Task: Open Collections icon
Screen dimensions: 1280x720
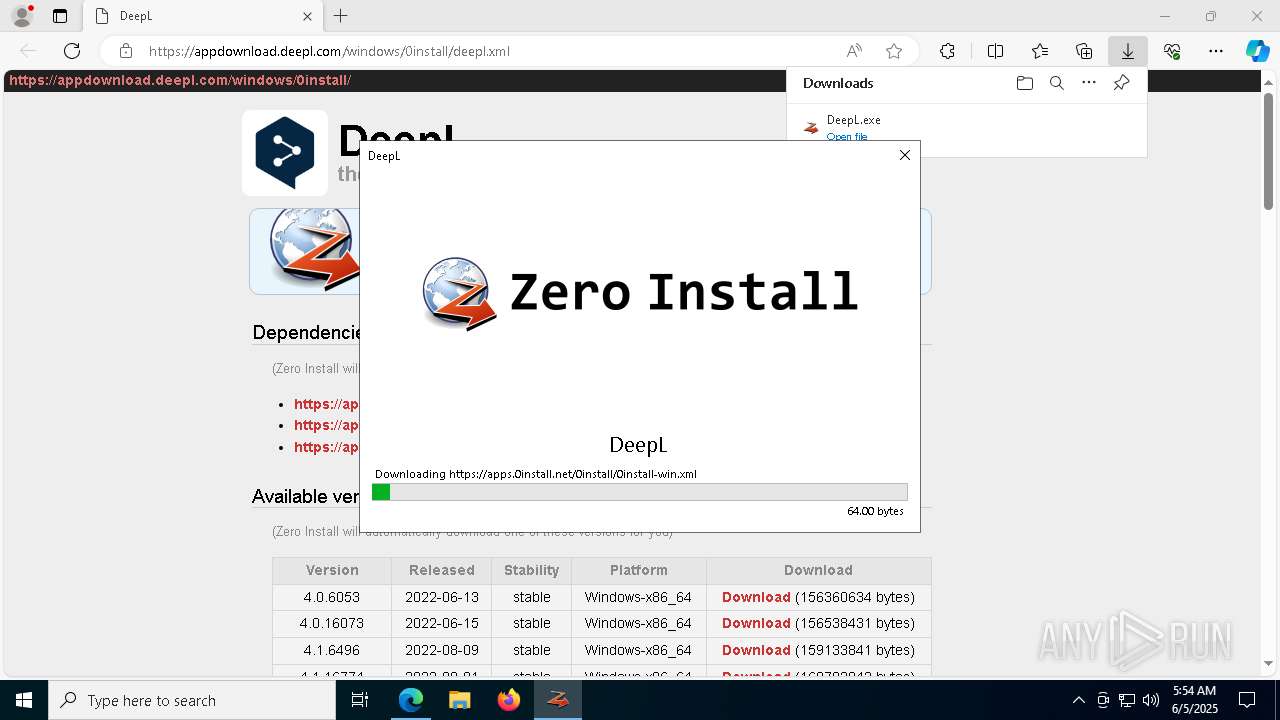Action: click(1084, 51)
